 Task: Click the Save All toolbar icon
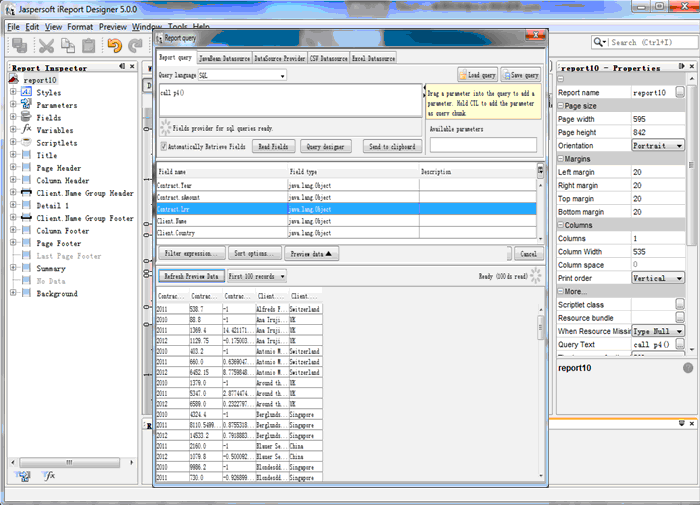pyautogui.click(x=17, y=45)
